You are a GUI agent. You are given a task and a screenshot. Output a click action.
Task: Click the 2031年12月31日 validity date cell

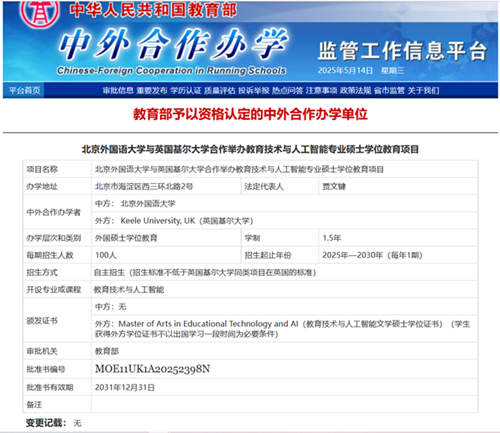pyautogui.click(x=285, y=387)
